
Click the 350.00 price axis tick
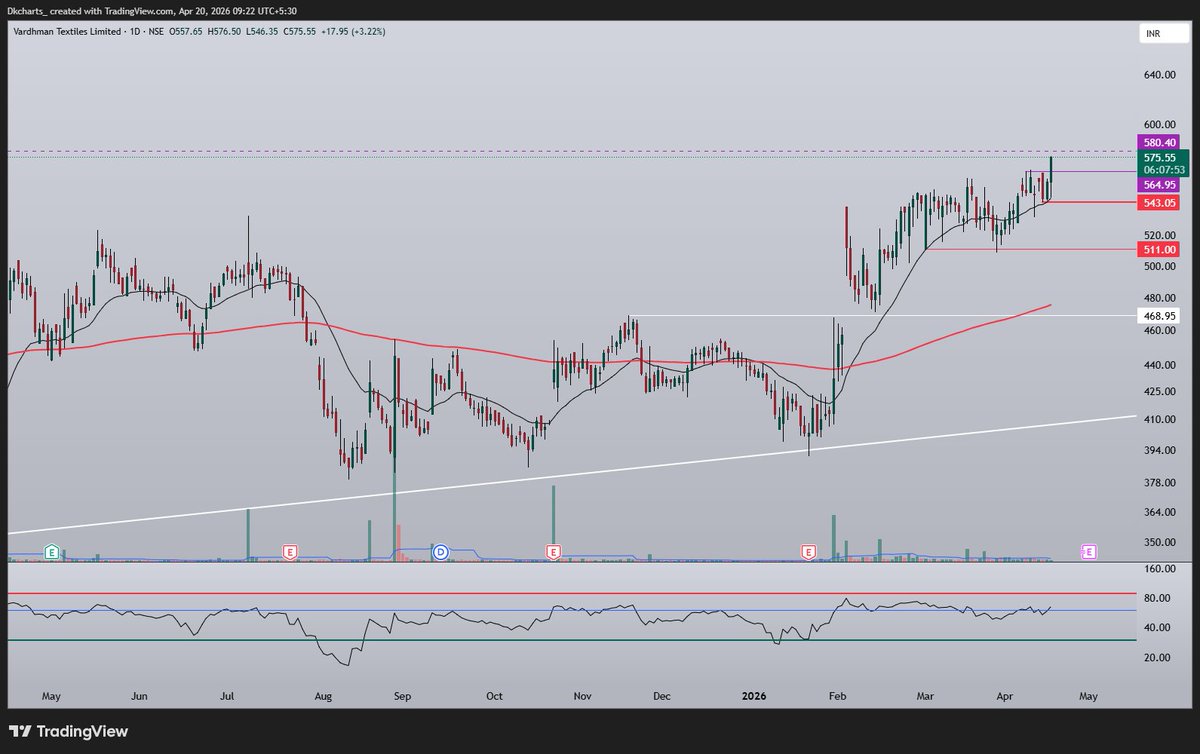[x=1158, y=543]
